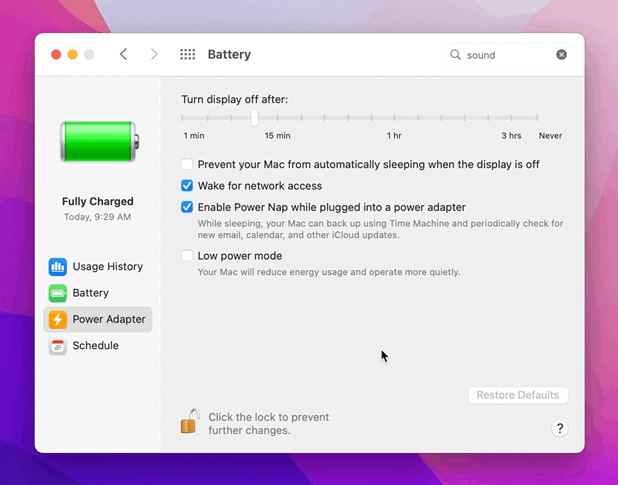Click the green Battery sidebar icon
618x485 pixels.
(x=58, y=293)
